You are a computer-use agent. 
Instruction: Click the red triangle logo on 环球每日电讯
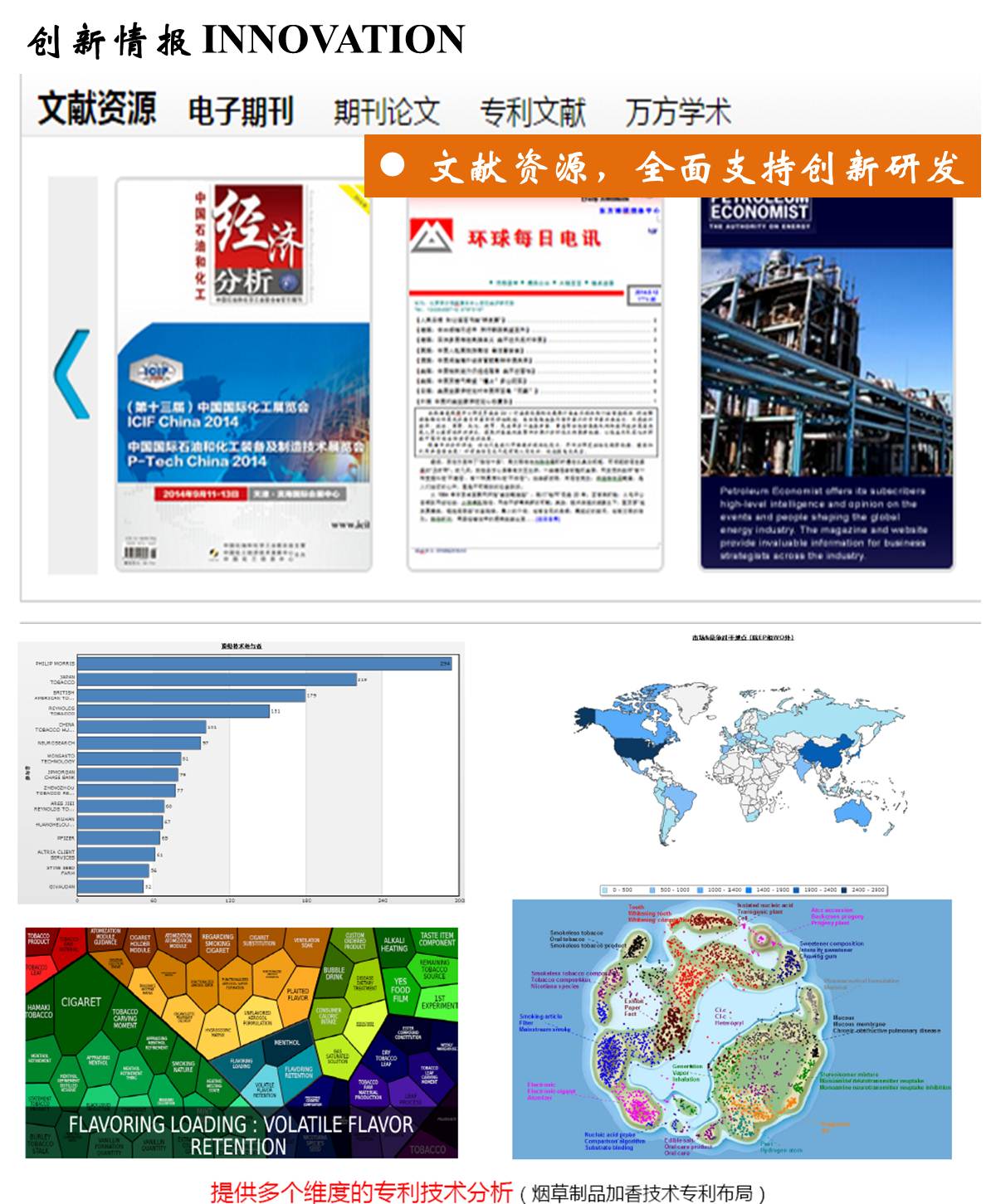click(432, 236)
